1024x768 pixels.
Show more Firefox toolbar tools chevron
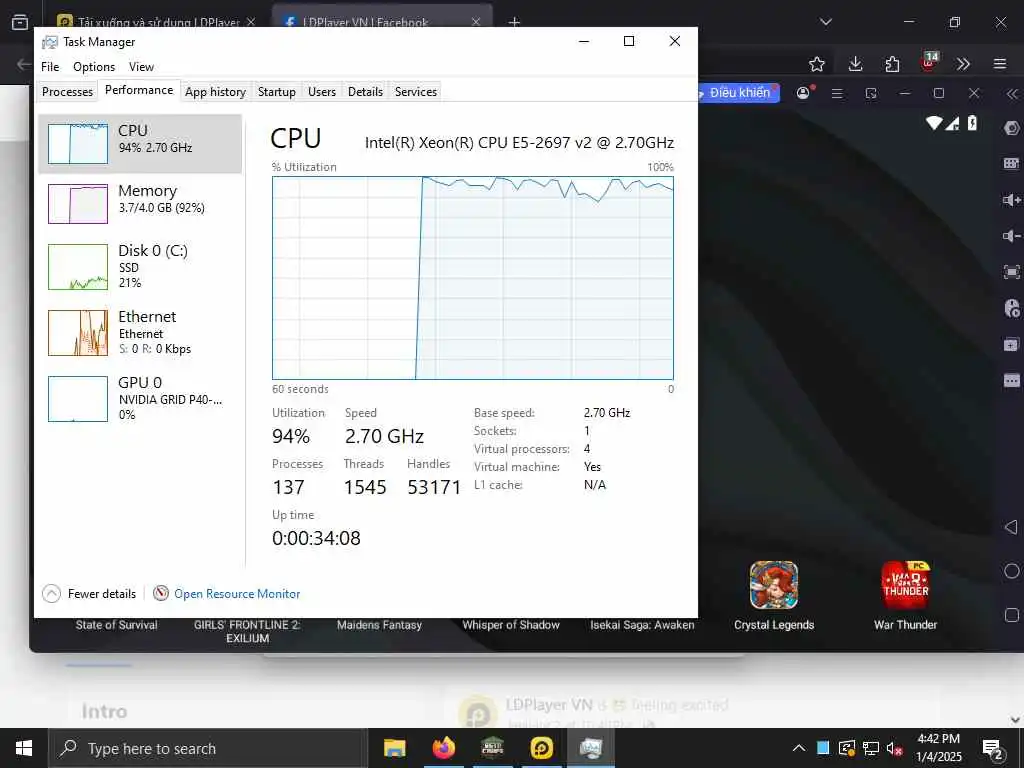pyautogui.click(x=963, y=64)
